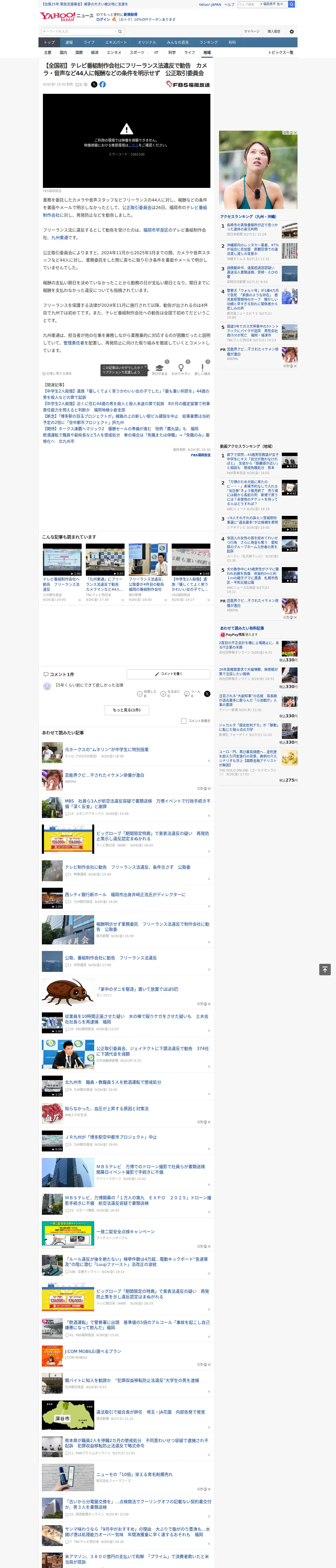The height and width of the screenshot is (1568, 336).
Task: Share the article on Facebook
Action: (102, 85)
